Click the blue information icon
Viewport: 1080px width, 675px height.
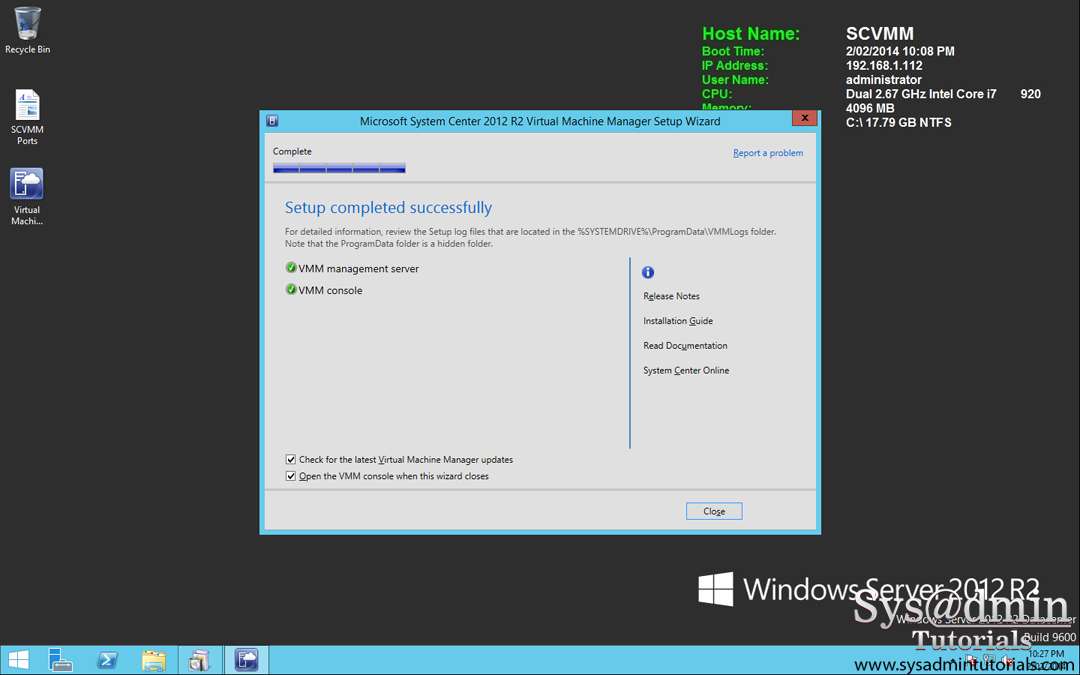647,272
